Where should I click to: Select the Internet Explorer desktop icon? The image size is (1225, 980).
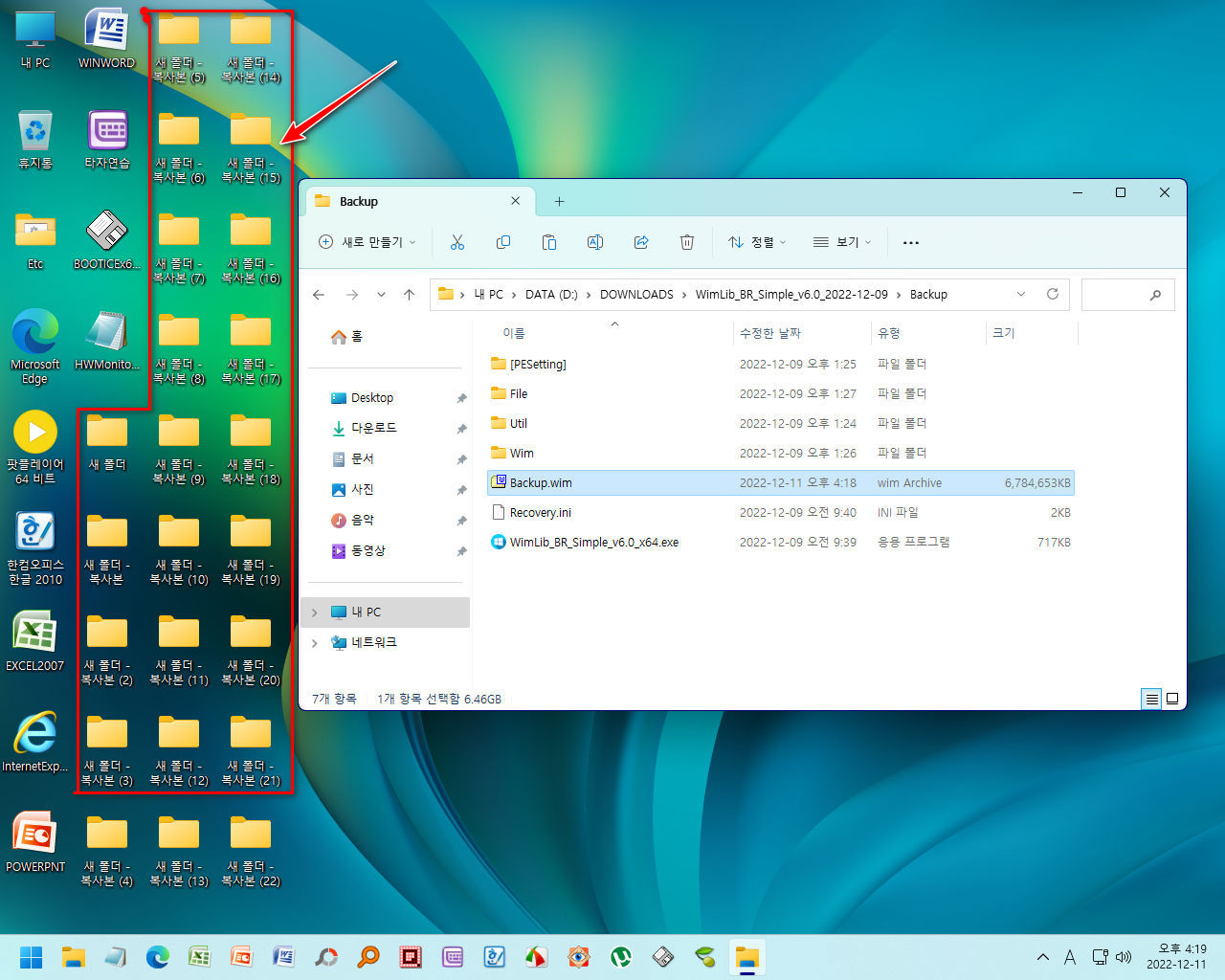click(x=35, y=742)
